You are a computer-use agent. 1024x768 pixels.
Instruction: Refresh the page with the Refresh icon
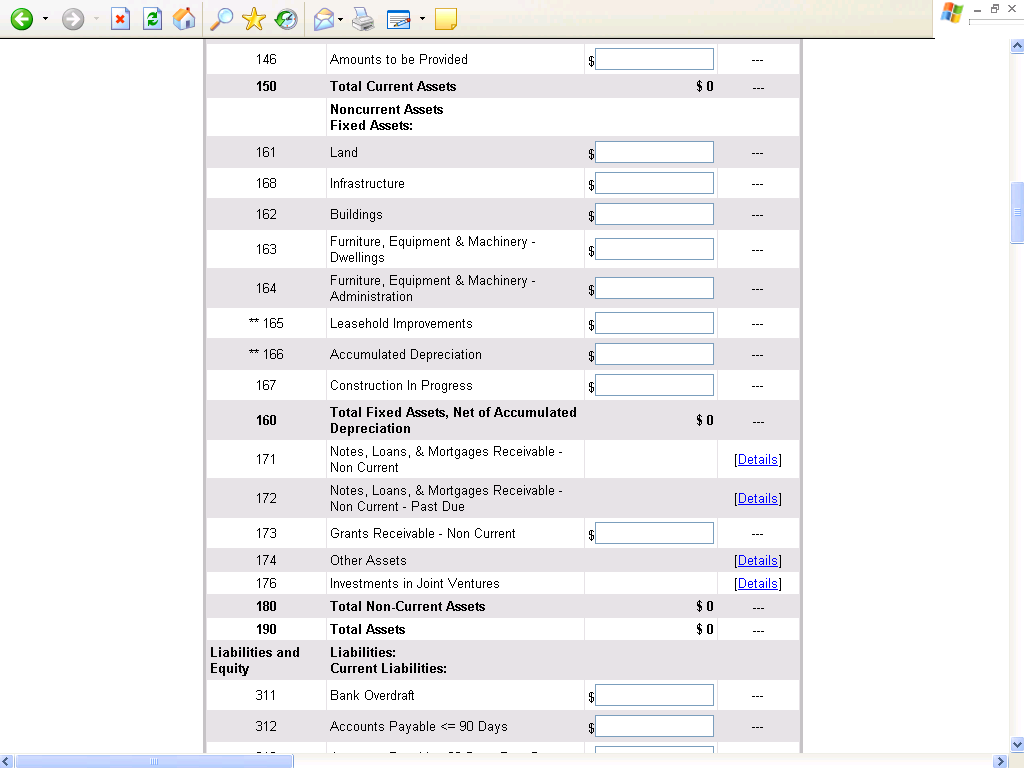[152, 19]
